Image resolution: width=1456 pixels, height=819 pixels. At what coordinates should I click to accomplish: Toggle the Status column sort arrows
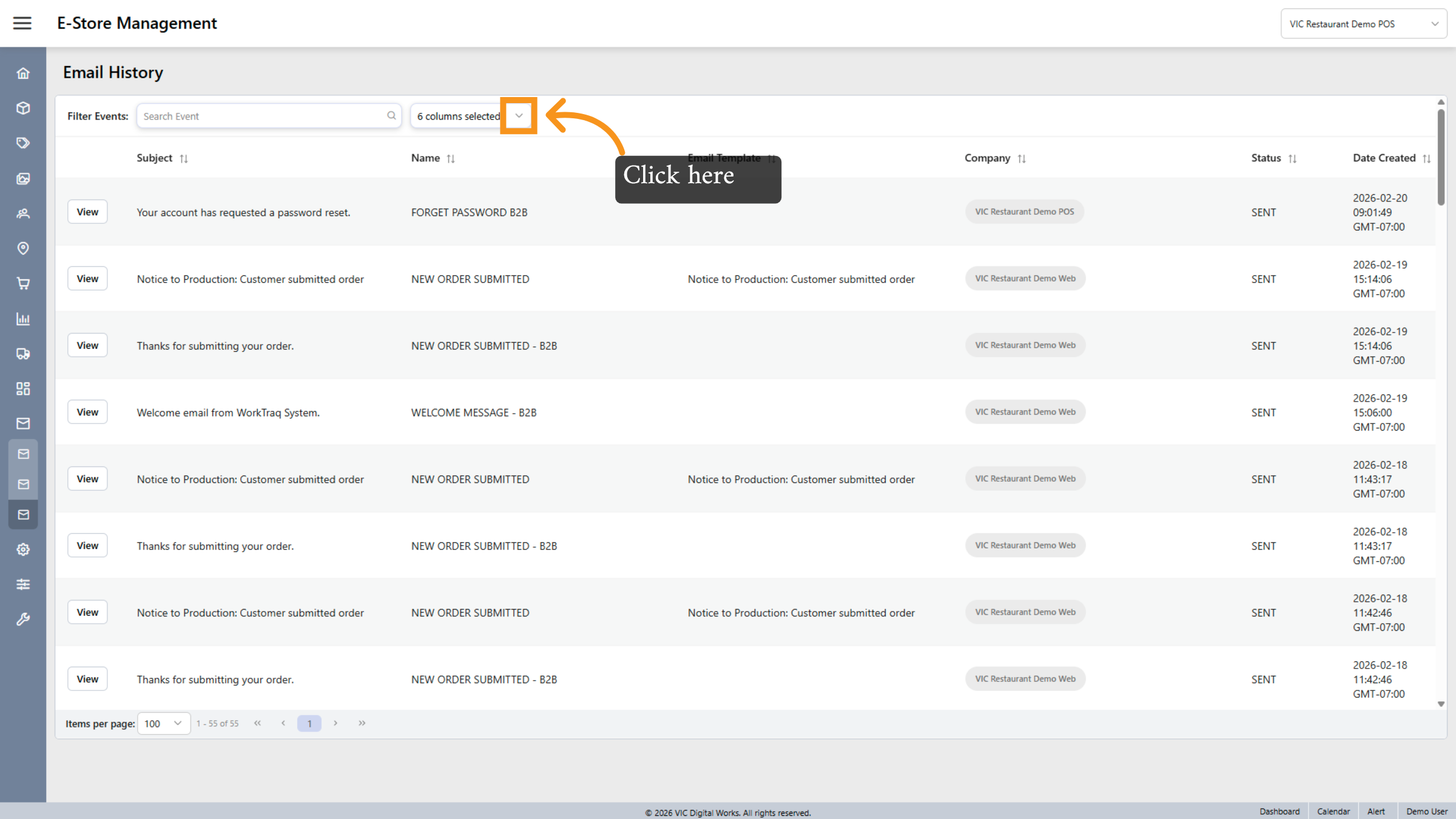pyautogui.click(x=1293, y=158)
